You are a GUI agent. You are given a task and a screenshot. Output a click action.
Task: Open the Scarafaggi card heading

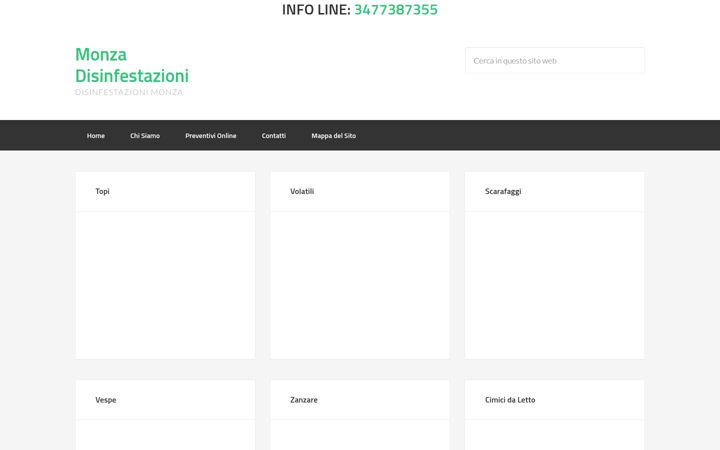point(503,191)
